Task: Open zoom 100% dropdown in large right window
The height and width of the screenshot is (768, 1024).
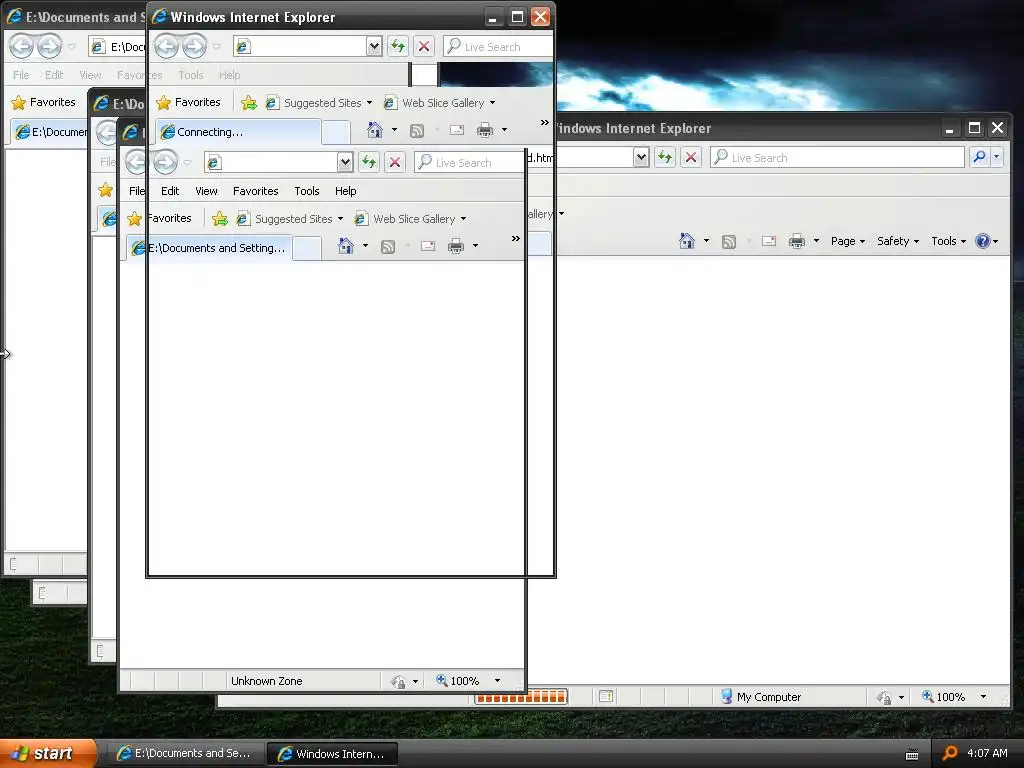Action: click(984, 697)
